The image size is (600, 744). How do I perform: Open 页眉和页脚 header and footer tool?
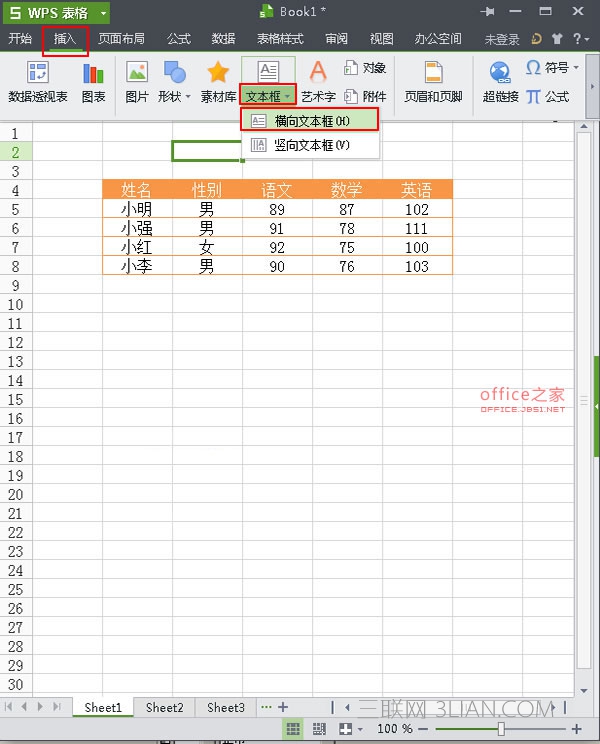coord(433,82)
